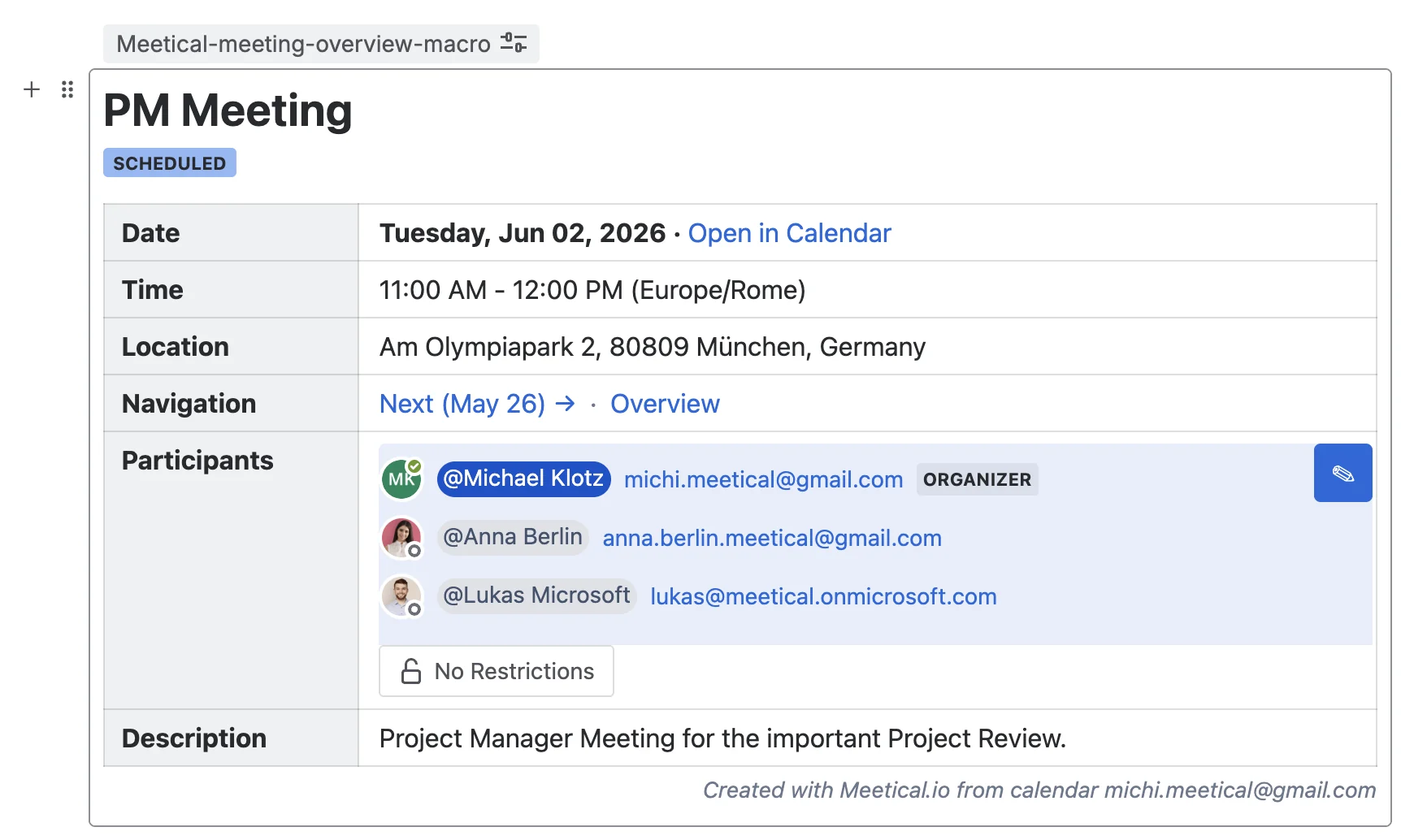Click the ORGANIZER badge
This screenshot has height=840, width=1401.
[x=977, y=479]
